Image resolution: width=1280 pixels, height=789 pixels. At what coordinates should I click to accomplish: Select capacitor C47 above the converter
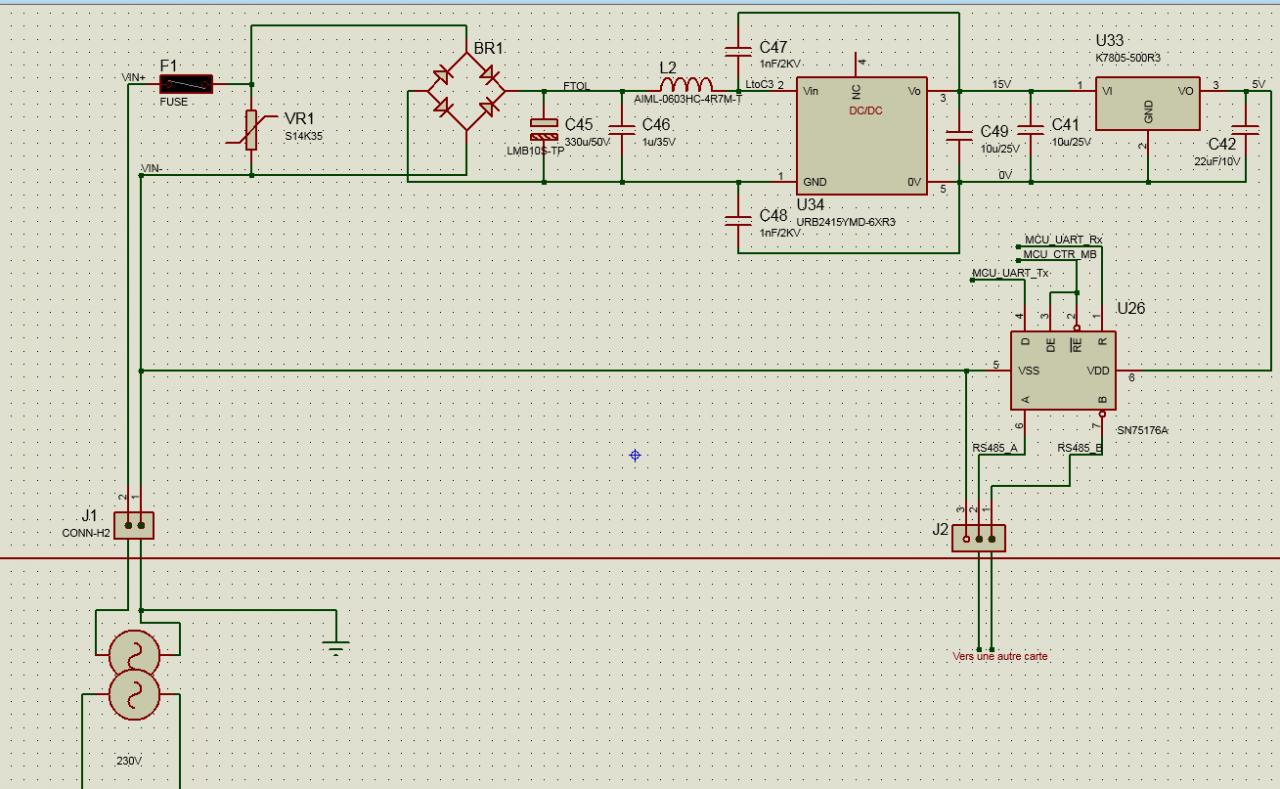click(x=738, y=48)
